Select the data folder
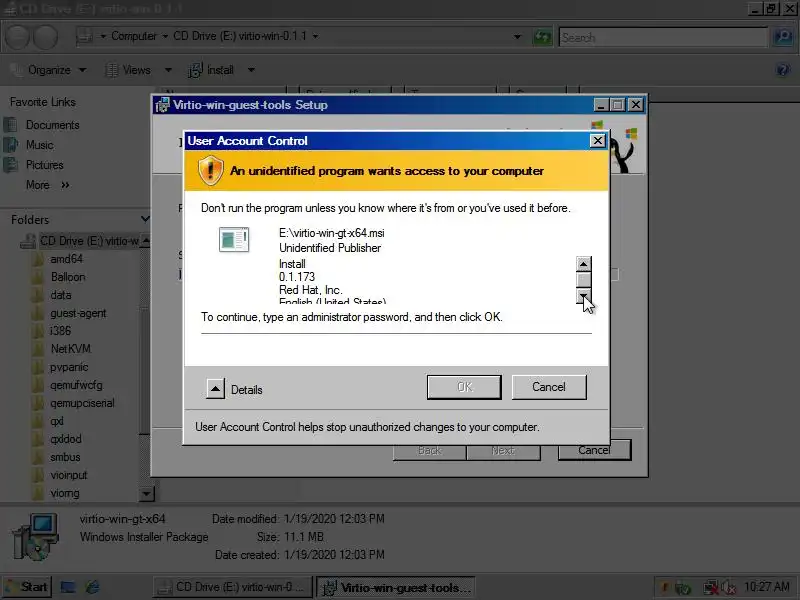800x600 pixels. point(61,295)
